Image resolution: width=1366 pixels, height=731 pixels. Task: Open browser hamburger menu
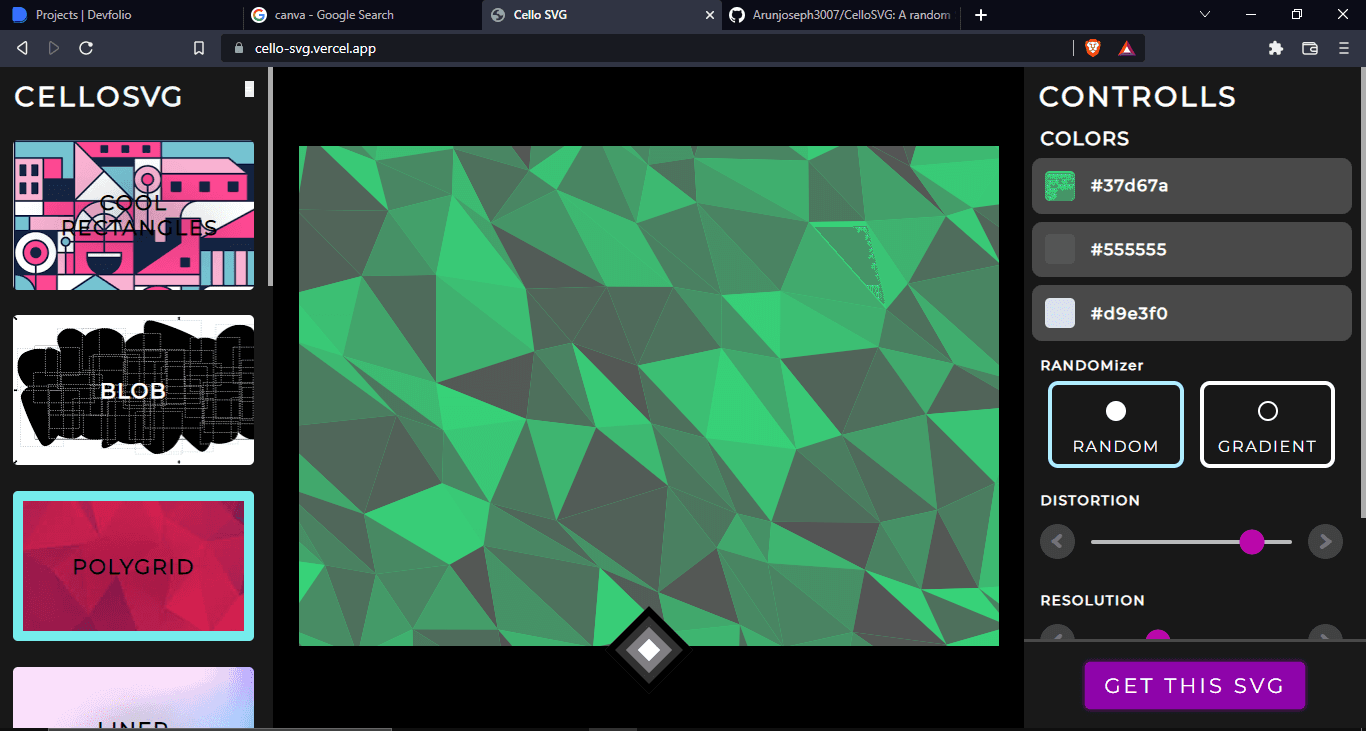[x=1343, y=48]
